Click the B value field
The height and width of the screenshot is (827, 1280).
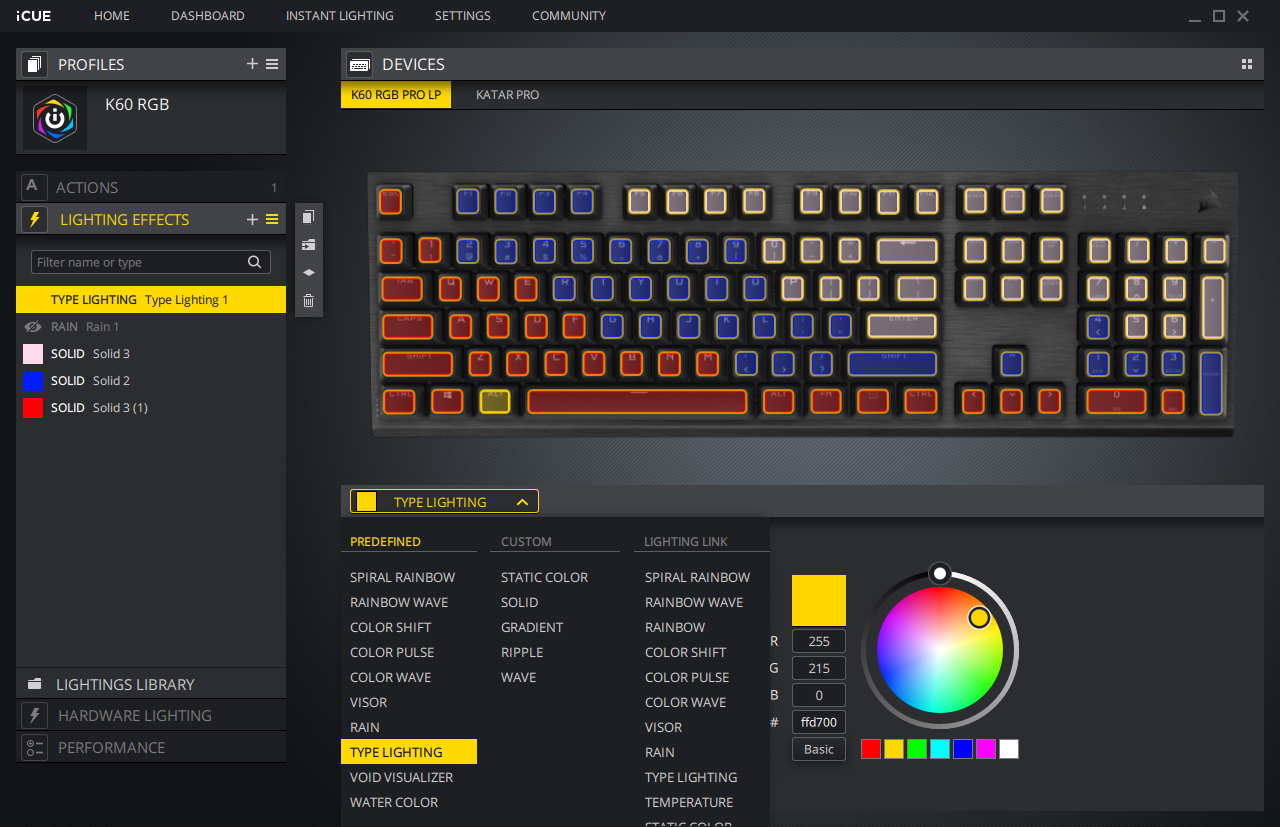tap(819, 695)
